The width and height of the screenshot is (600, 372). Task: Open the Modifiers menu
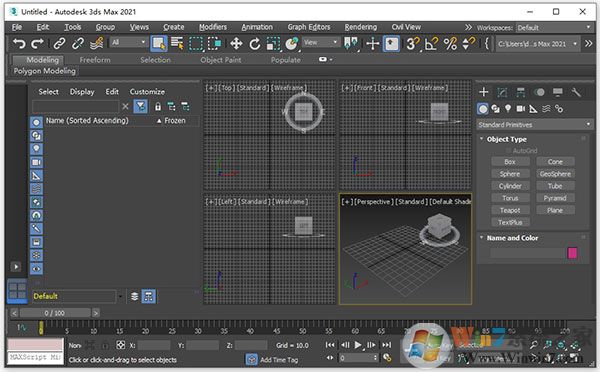[x=213, y=27]
